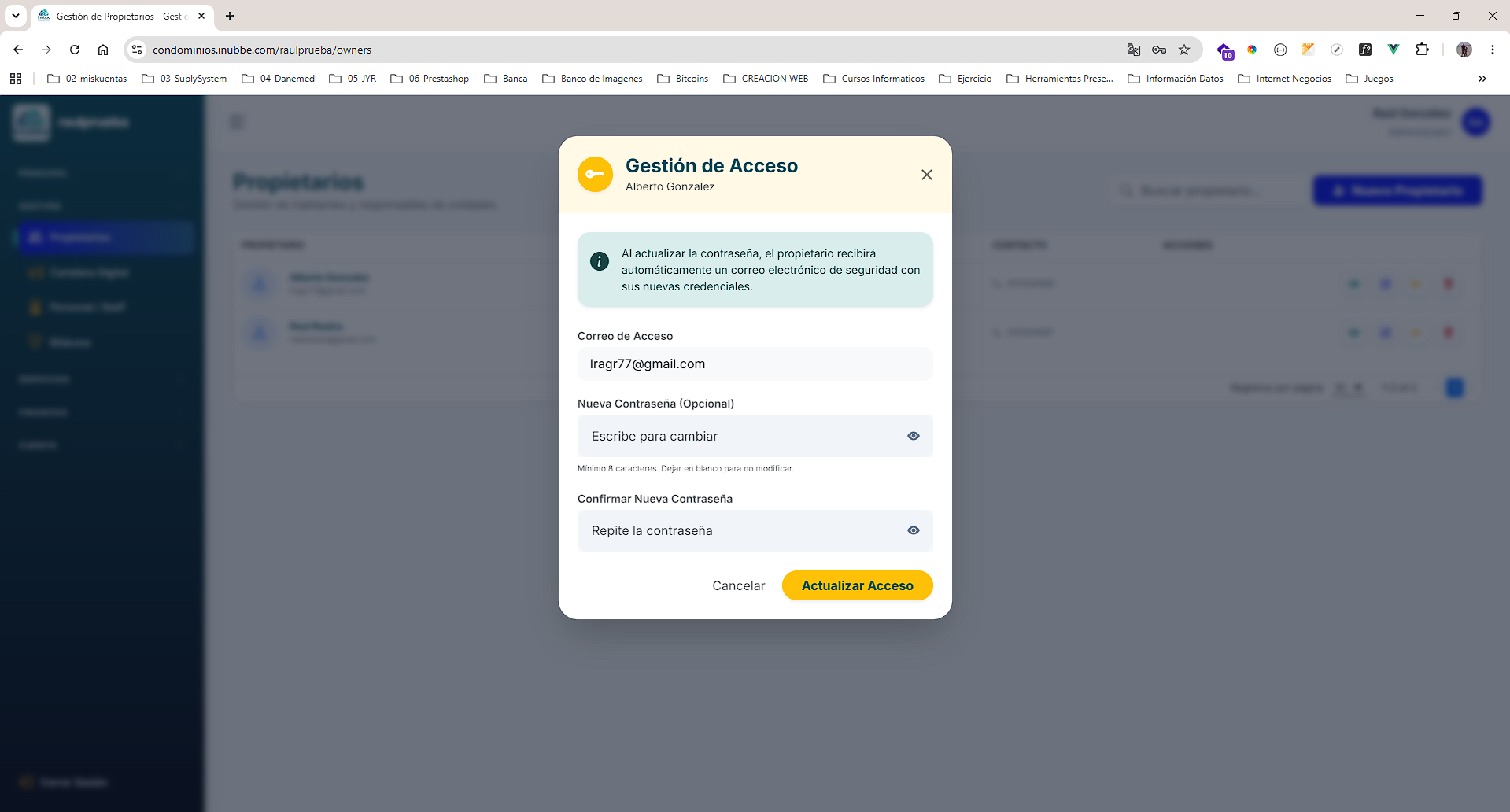Open the compass-like circle extension icon

pos(1337,50)
